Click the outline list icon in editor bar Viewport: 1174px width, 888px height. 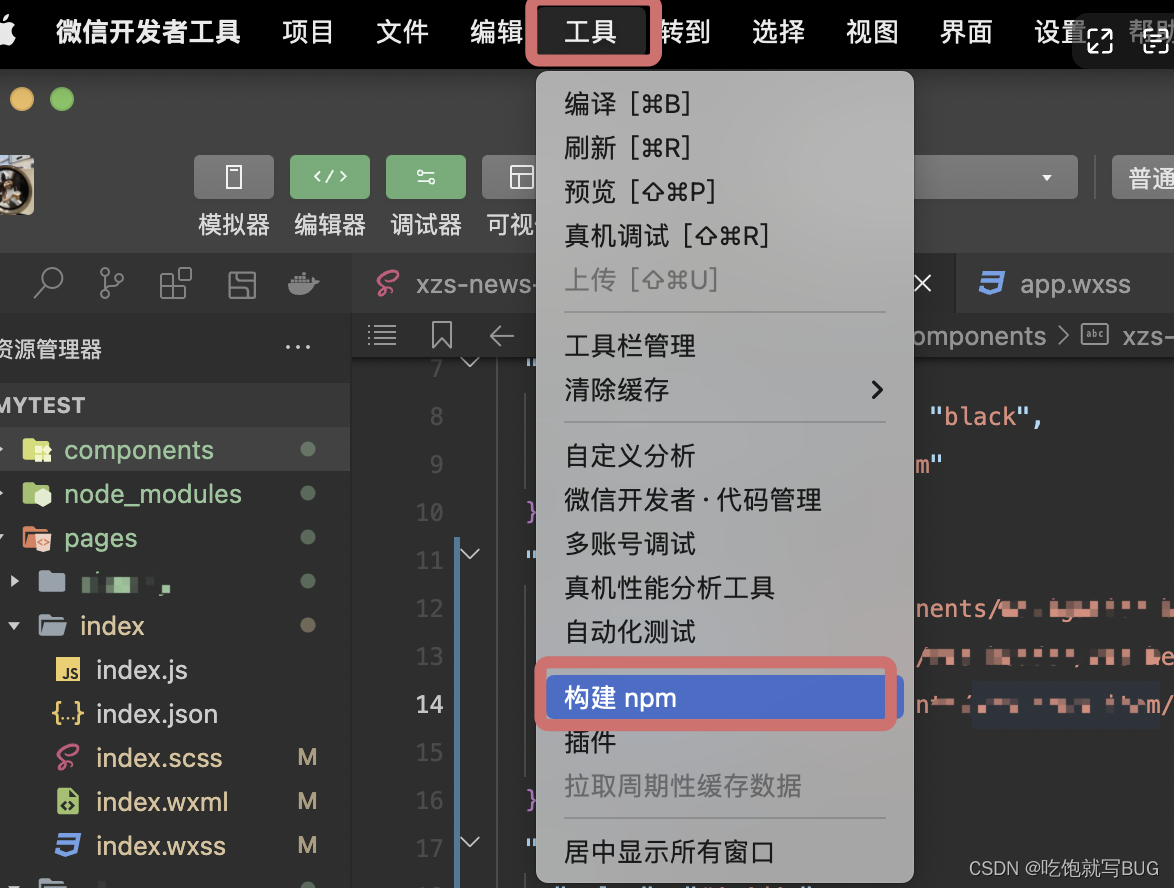(382, 335)
